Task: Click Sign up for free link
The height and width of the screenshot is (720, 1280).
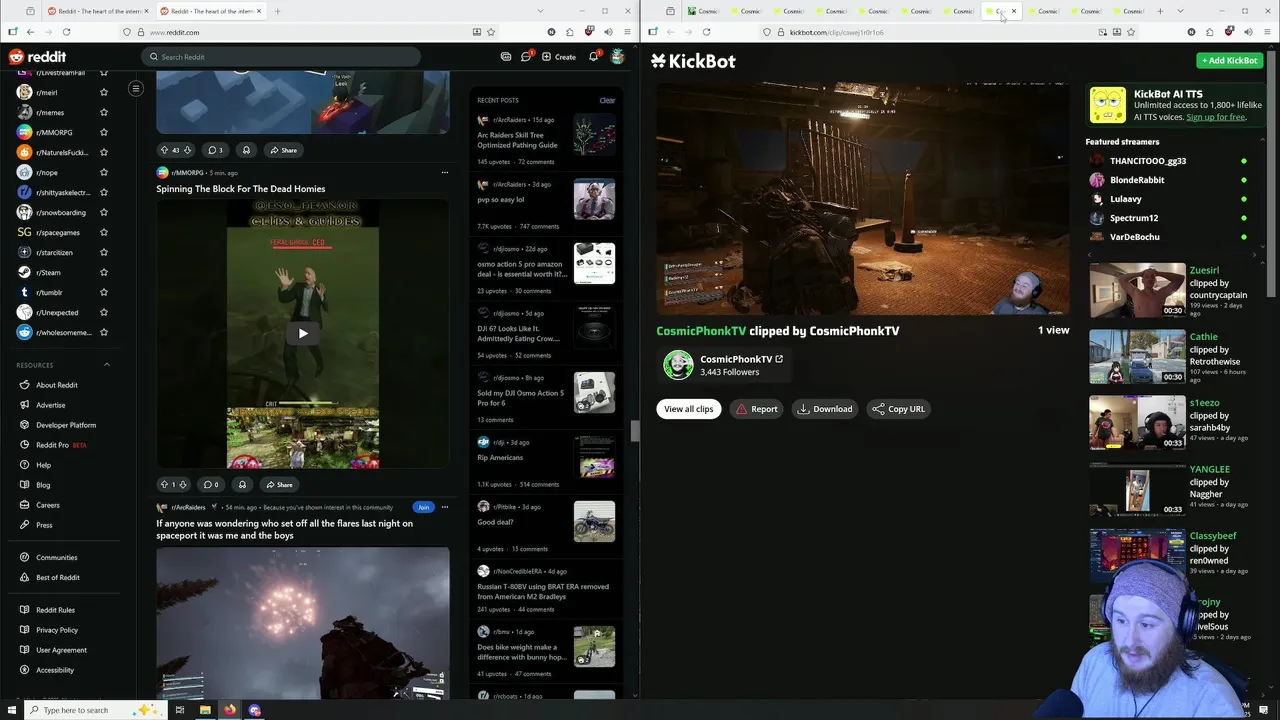Action: point(1216,117)
